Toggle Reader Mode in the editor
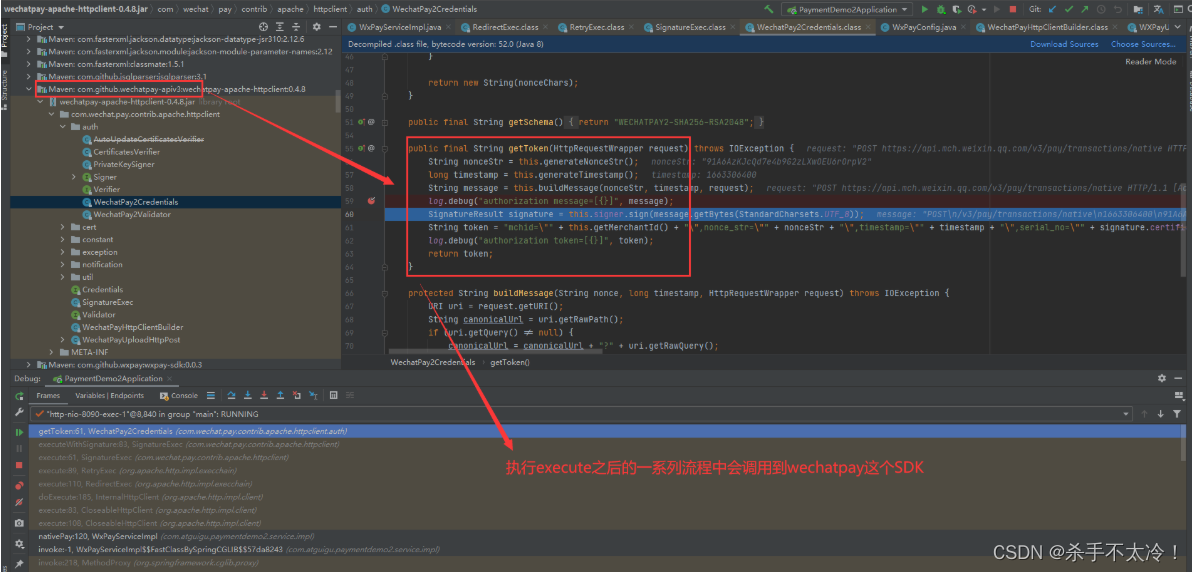This screenshot has height=572, width=1193. pos(1150,62)
